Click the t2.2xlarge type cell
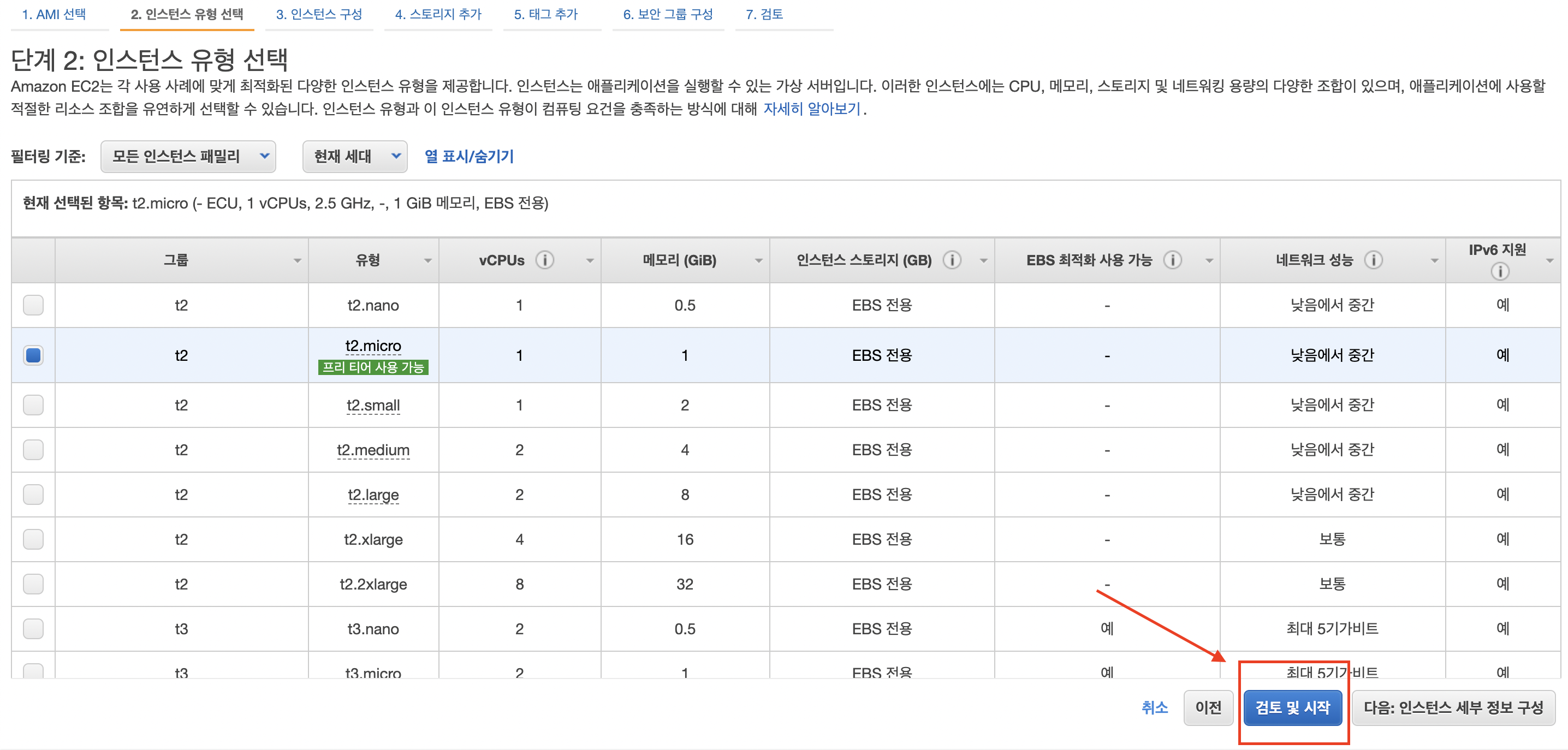Screen dimensions: 1568x750 (373, 585)
